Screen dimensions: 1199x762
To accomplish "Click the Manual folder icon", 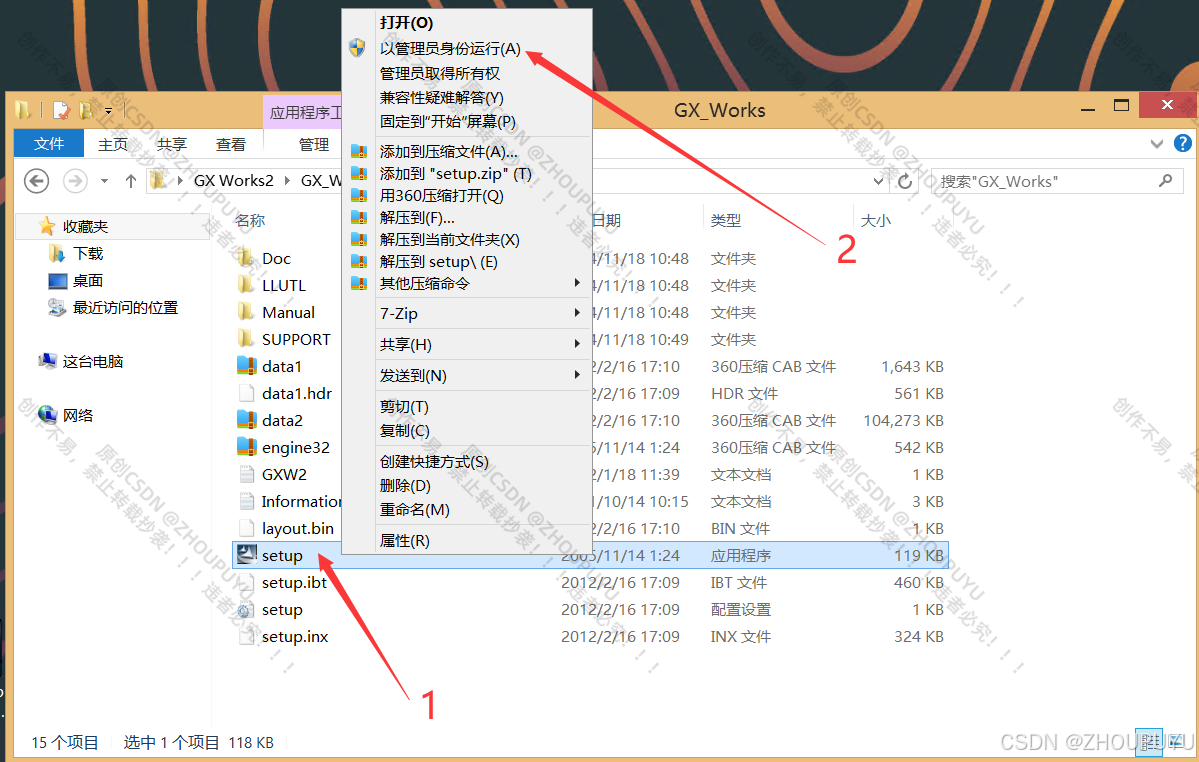I will click(x=245, y=312).
